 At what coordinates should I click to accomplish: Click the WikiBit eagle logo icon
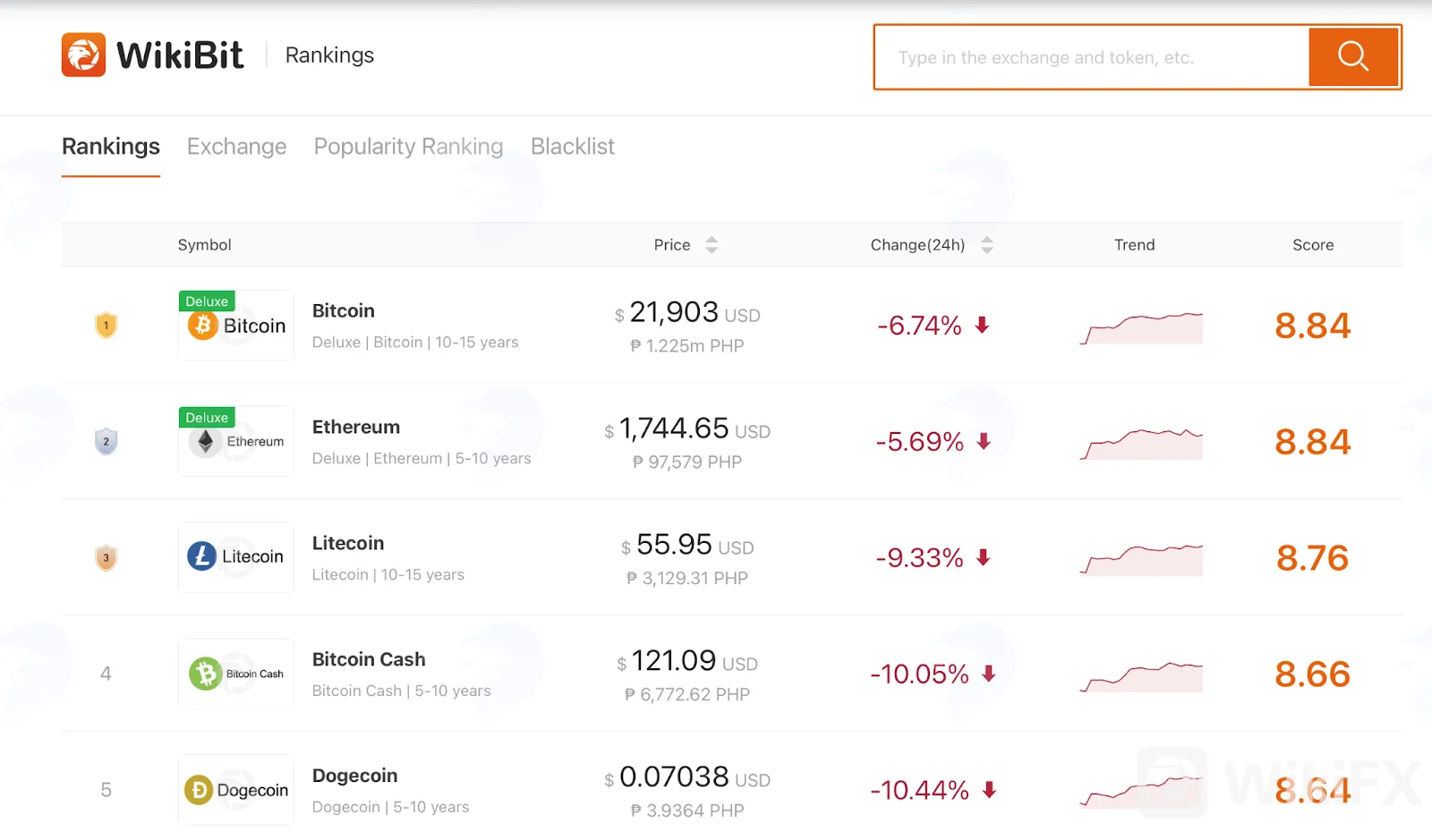point(83,55)
